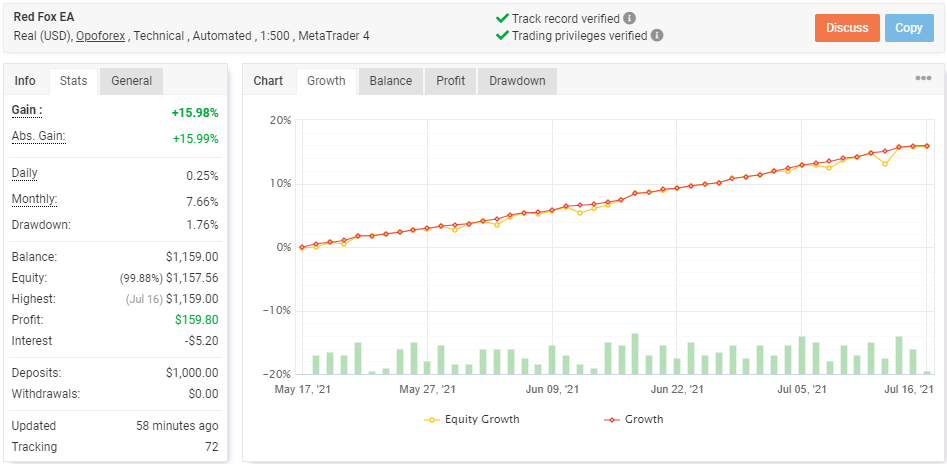Viewport: 947px width, 464px height.
Task: Open the chart three-dots options menu
Action: (x=922, y=79)
